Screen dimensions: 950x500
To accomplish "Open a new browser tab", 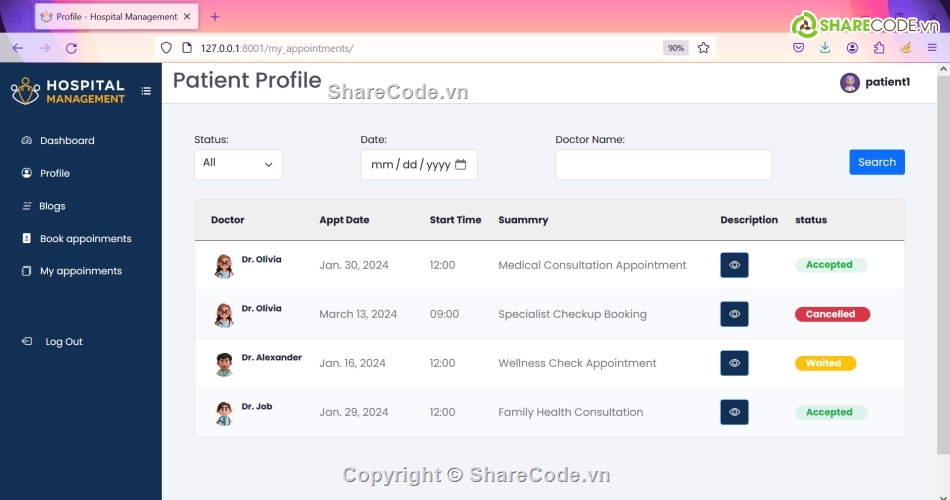I will (215, 17).
